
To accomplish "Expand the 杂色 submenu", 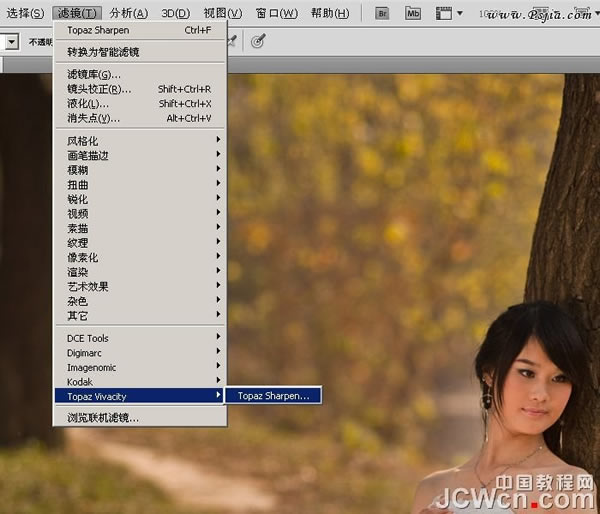I will (139, 300).
